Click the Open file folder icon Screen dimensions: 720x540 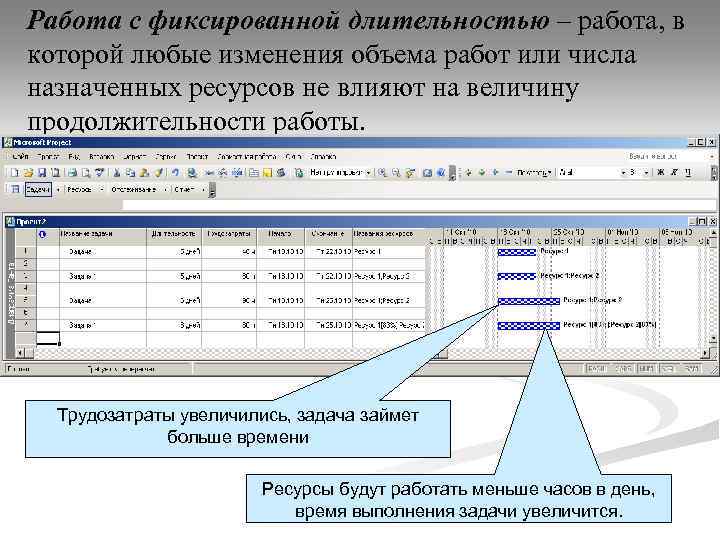click(x=28, y=173)
